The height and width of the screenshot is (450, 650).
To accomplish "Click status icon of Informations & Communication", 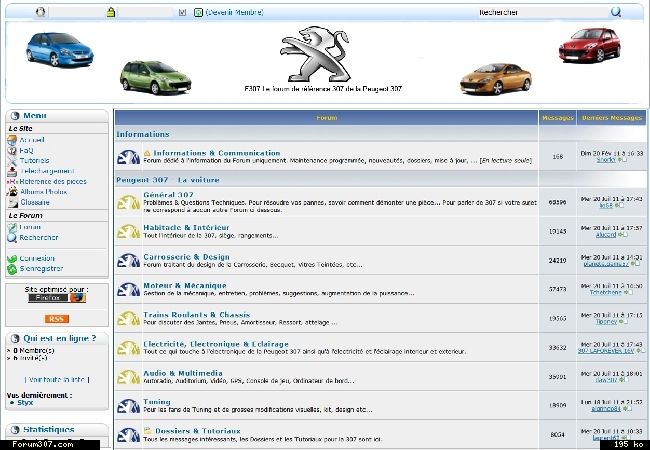I will (x=128, y=157).
